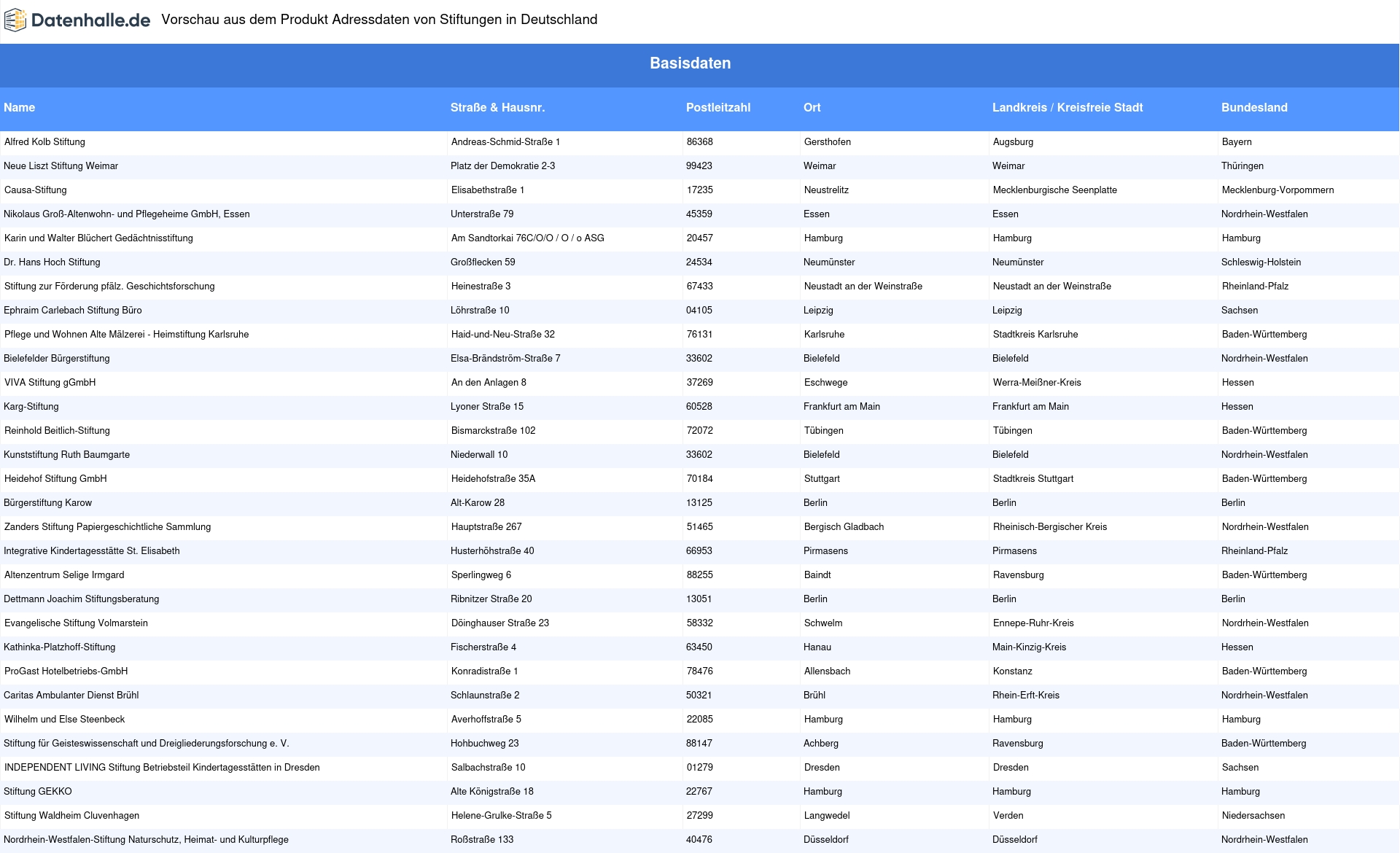Click district Mecklenburgische Seenplatte
1400x853 pixels.
pos(1055,190)
